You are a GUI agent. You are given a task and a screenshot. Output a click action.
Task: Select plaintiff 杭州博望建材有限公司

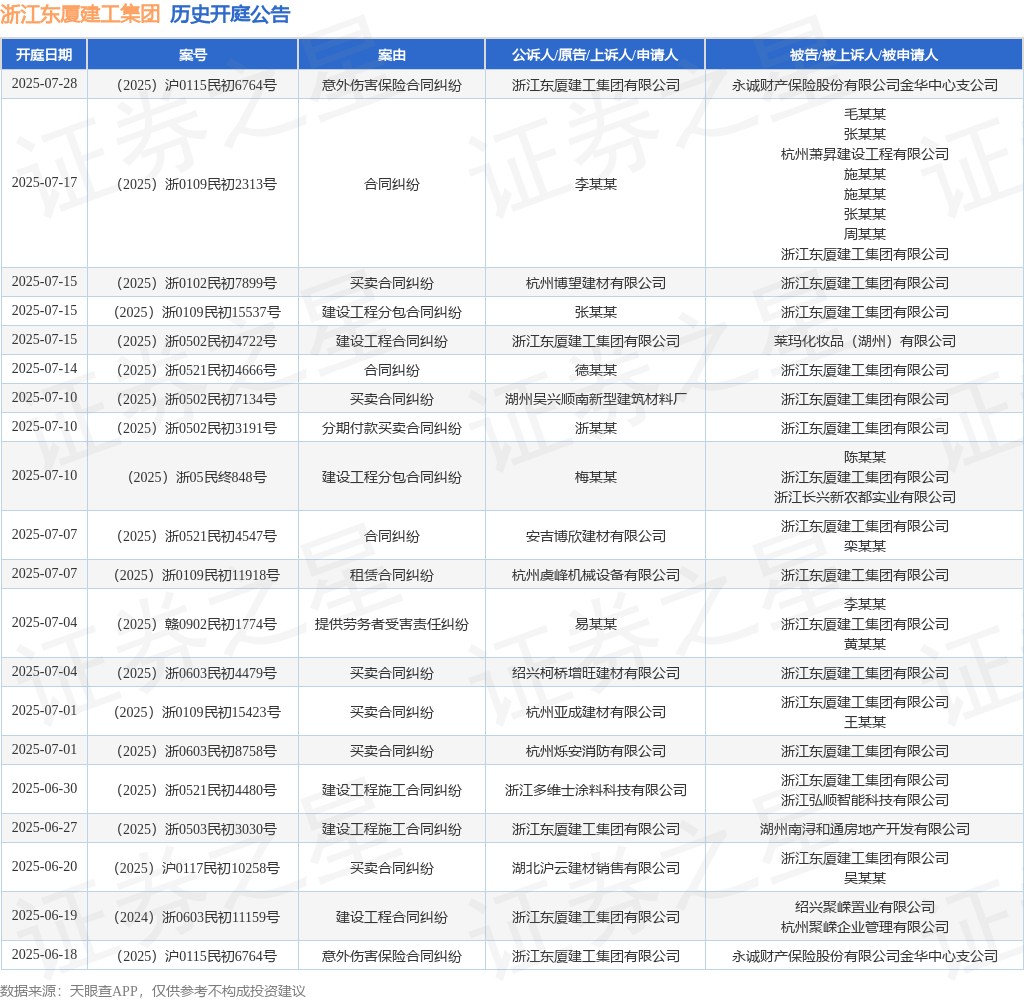pyautogui.click(x=596, y=283)
